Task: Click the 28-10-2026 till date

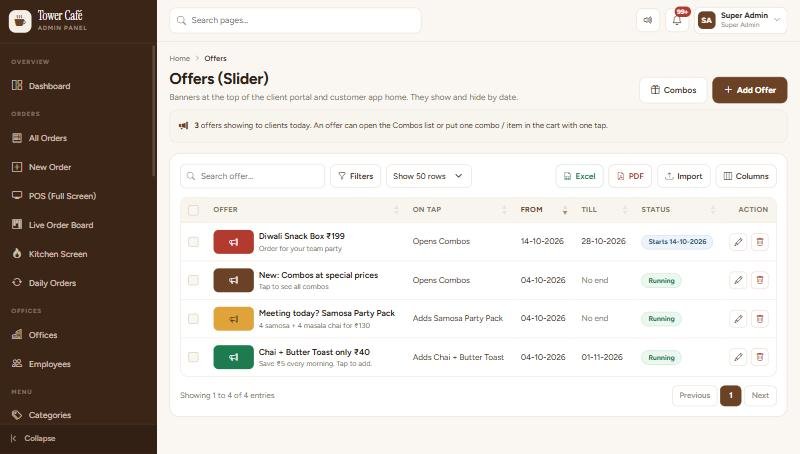Action: pyautogui.click(x=603, y=241)
